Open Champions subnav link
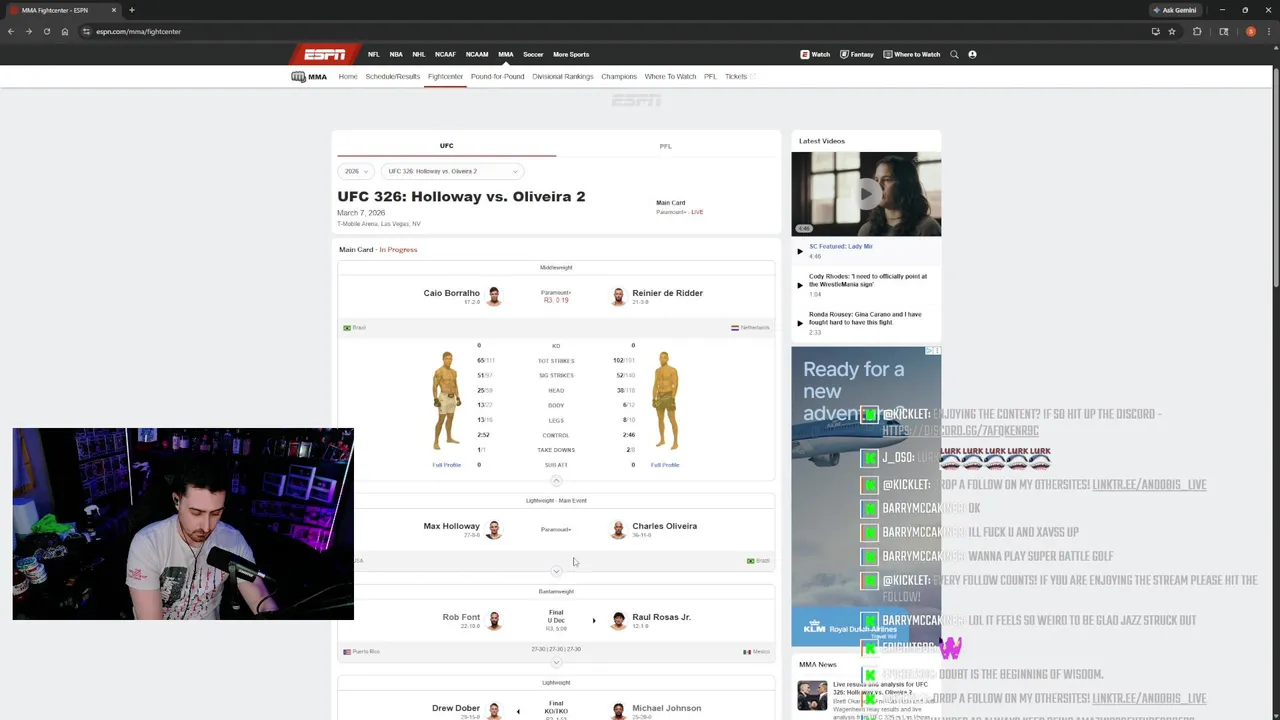The height and width of the screenshot is (720, 1280). click(x=619, y=76)
